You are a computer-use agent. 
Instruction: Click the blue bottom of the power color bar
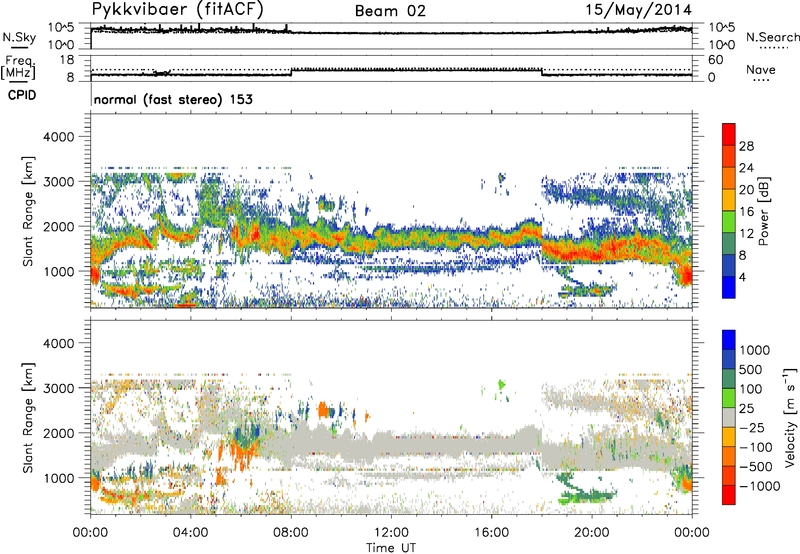pos(729,287)
